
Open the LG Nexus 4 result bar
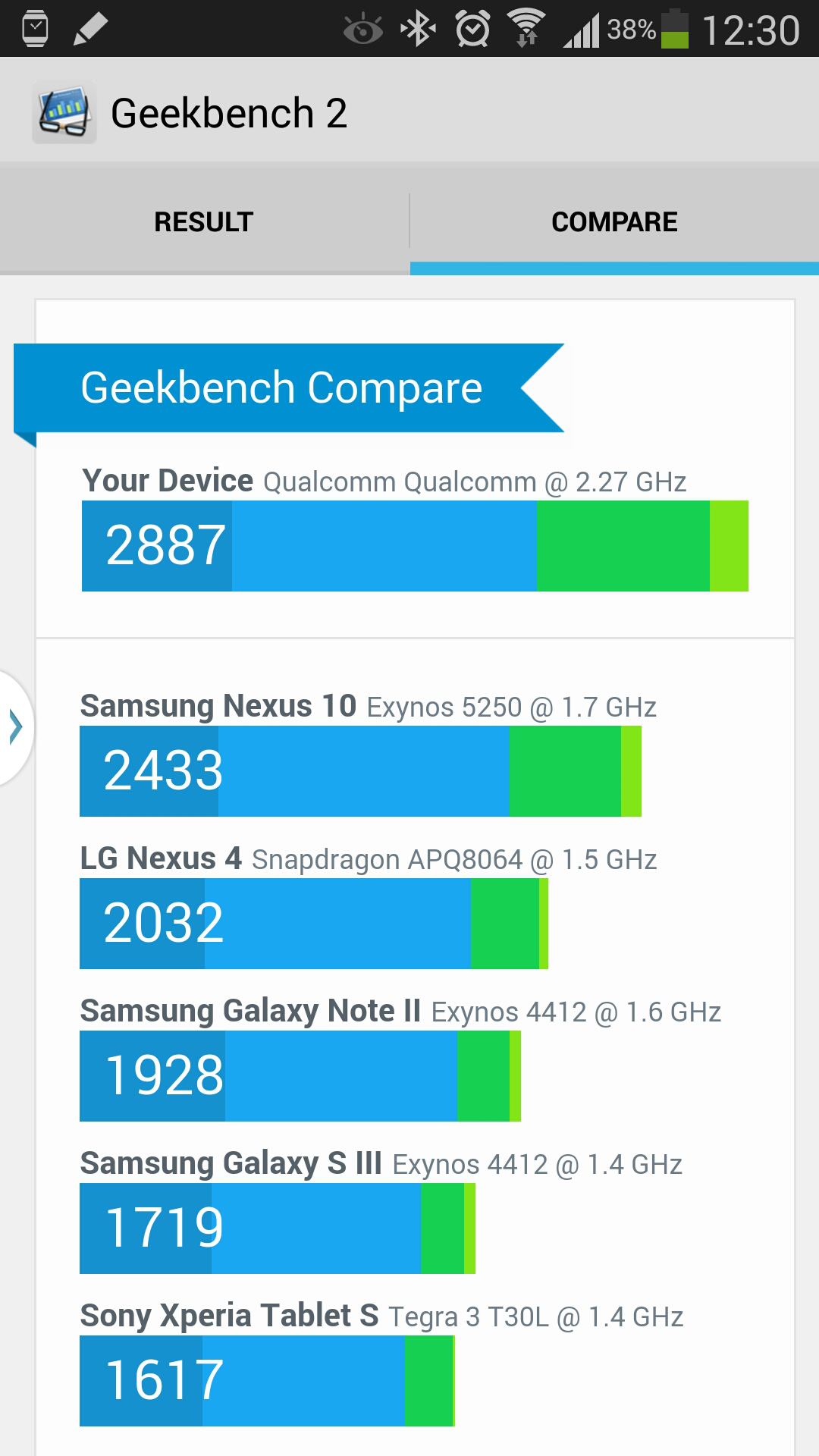(314, 924)
